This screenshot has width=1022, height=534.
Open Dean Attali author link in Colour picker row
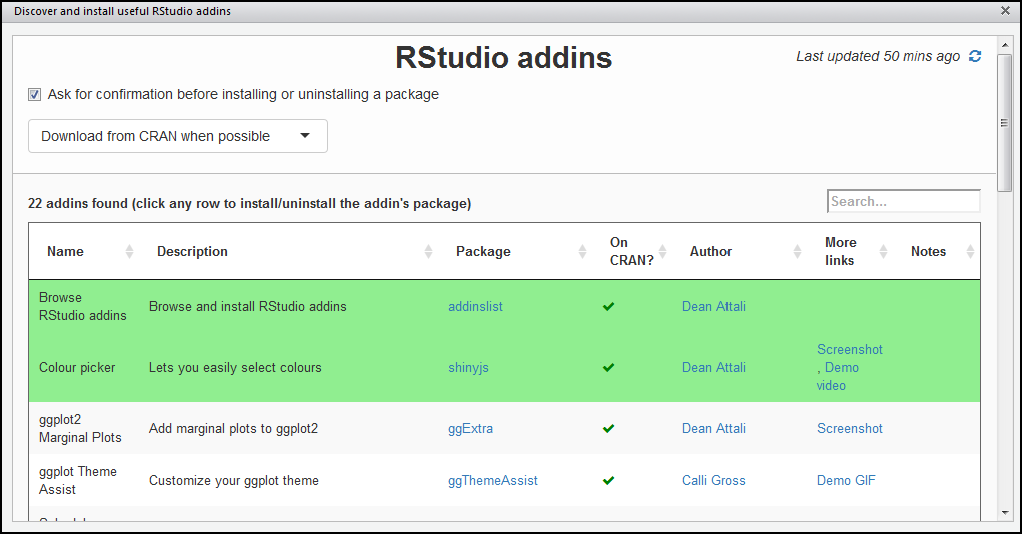[x=714, y=368]
